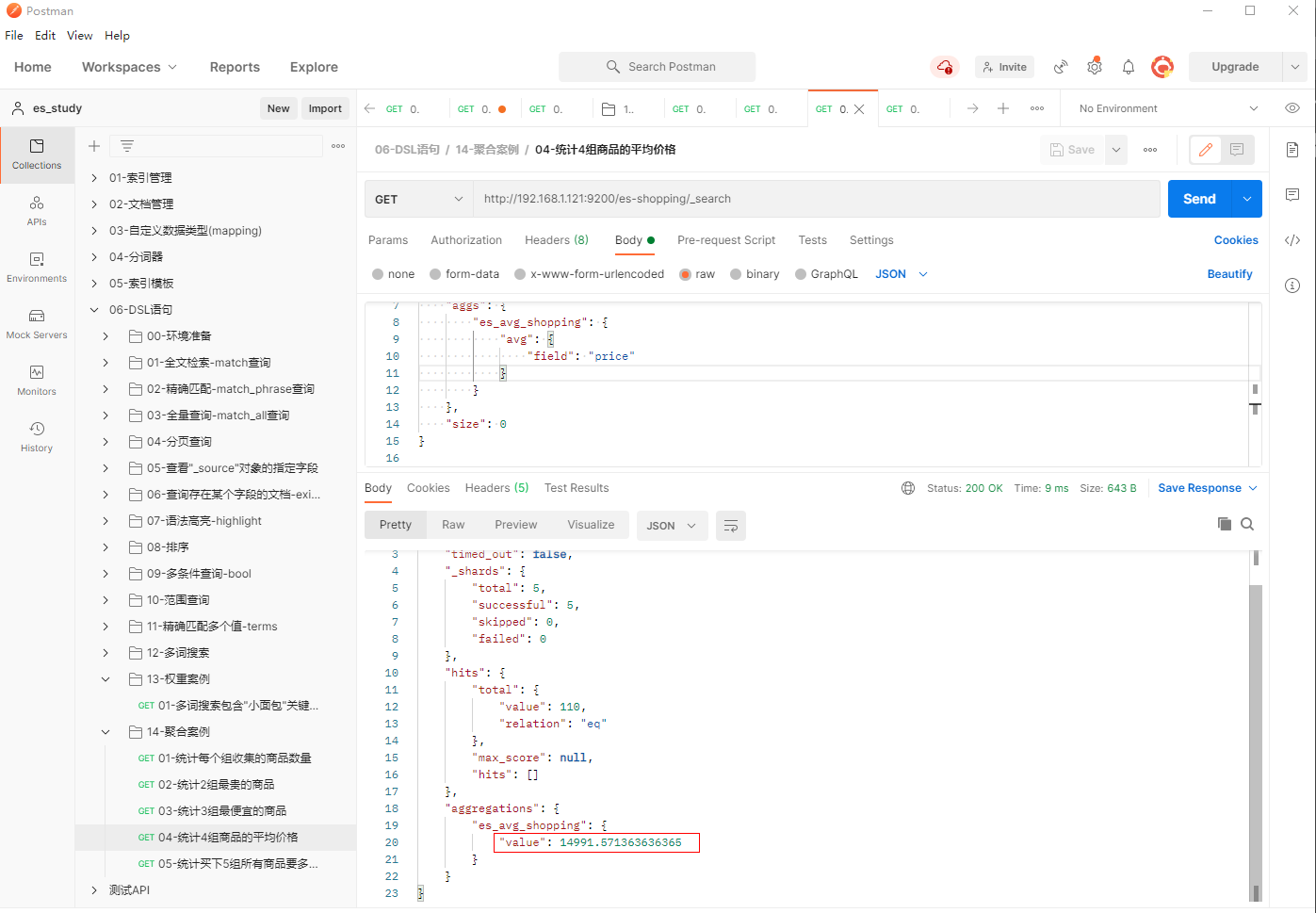Screen dimensions: 1316x913
Task: Click the notifications bell icon
Action: pyautogui.click(x=1128, y=67)
